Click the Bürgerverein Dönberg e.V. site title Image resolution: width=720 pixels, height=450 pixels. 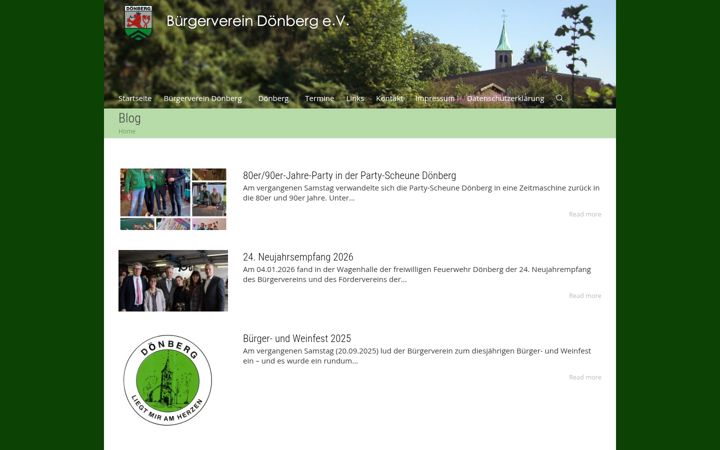(x=258, y=21)
